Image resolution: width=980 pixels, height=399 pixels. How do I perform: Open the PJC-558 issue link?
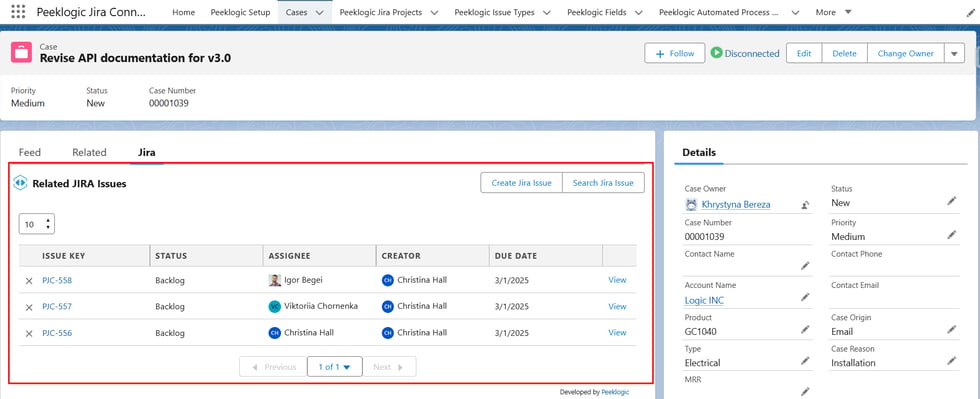point(57,280)
